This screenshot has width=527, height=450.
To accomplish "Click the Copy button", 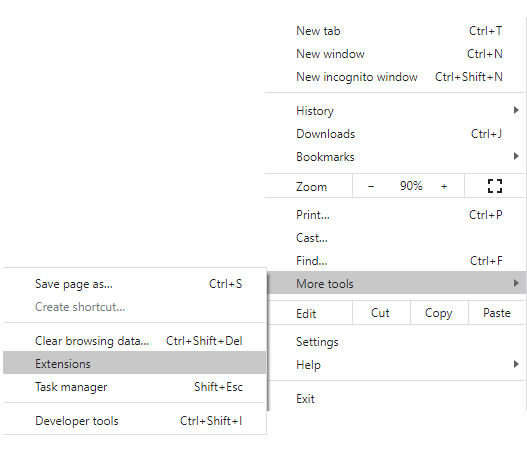I will click(439, 313).
